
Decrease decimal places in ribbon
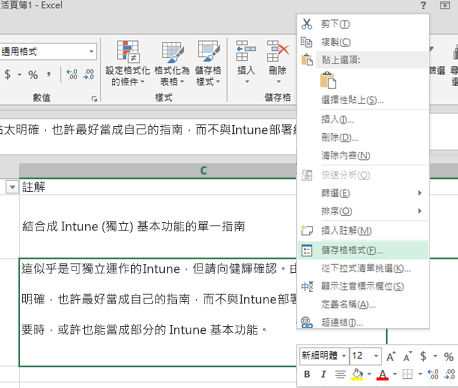88,74
